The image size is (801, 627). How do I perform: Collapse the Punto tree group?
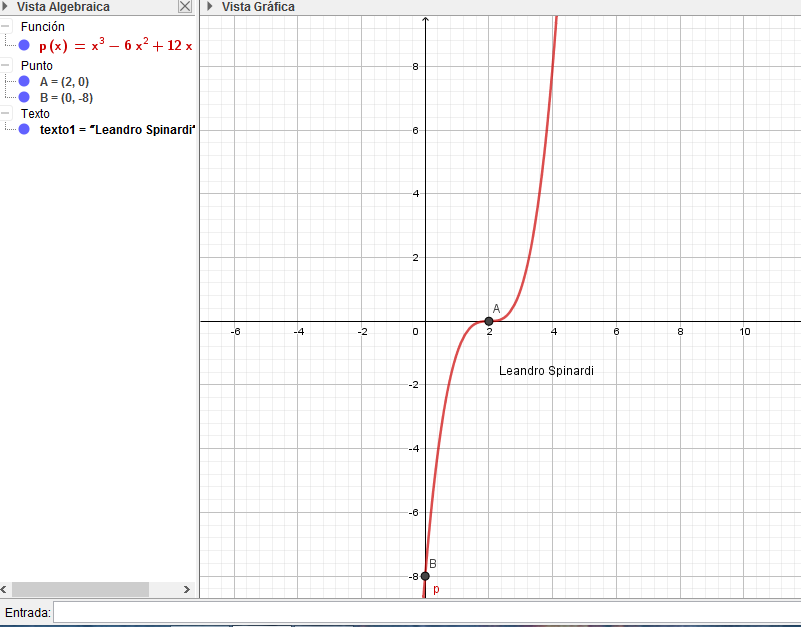coord(6,65)
